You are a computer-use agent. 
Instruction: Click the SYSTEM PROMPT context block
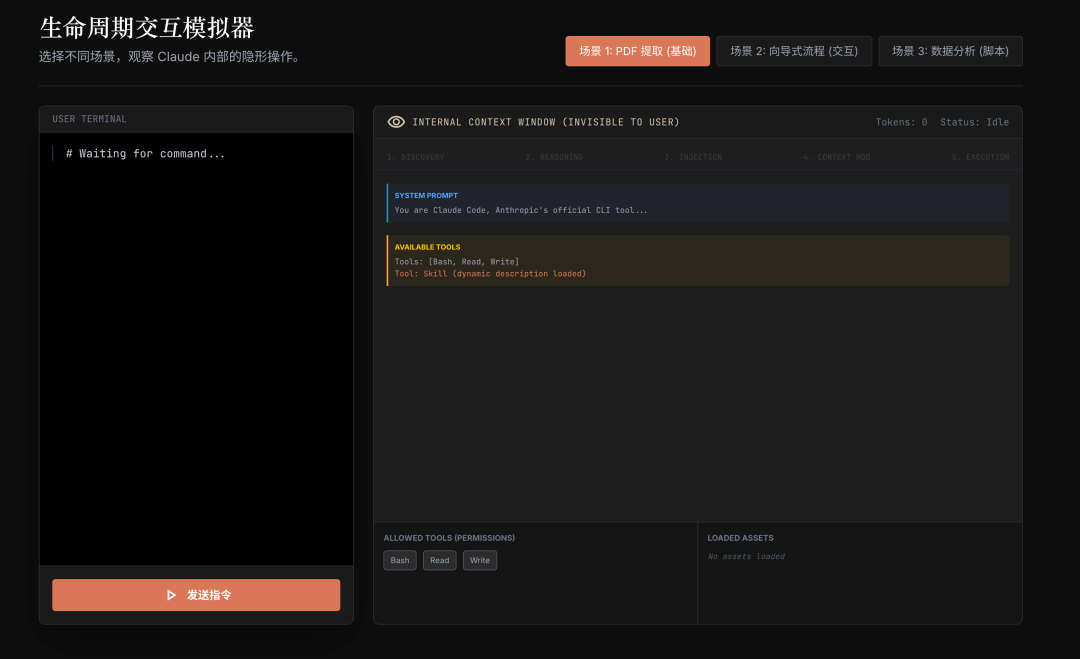[x=697, y=203]
